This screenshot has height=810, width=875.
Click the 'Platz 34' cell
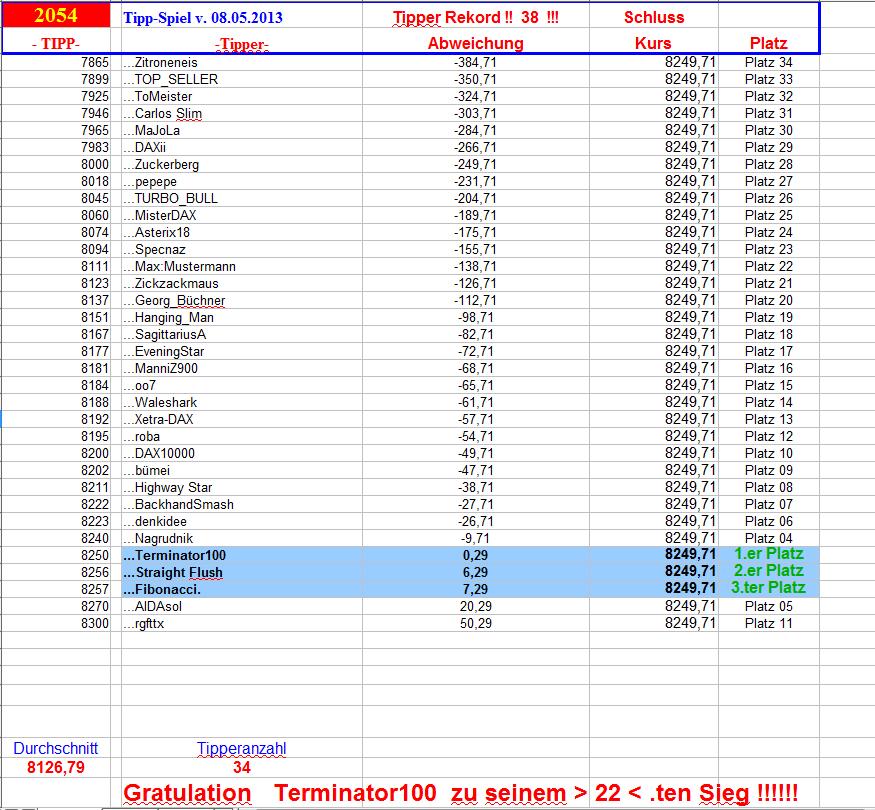click(768, 62)
